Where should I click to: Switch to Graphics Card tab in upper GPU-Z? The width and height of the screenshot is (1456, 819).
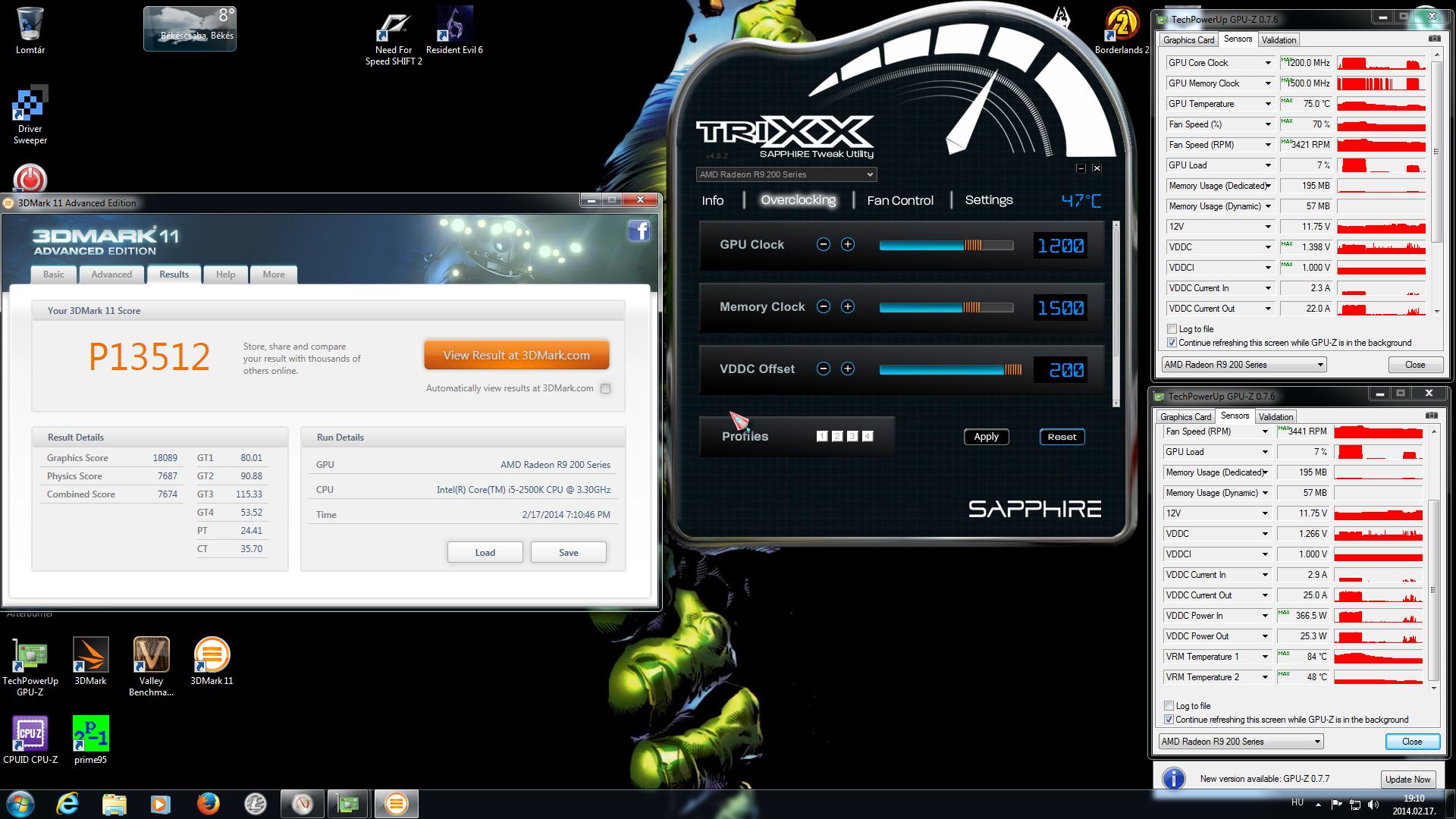[x=1188, y=40]
